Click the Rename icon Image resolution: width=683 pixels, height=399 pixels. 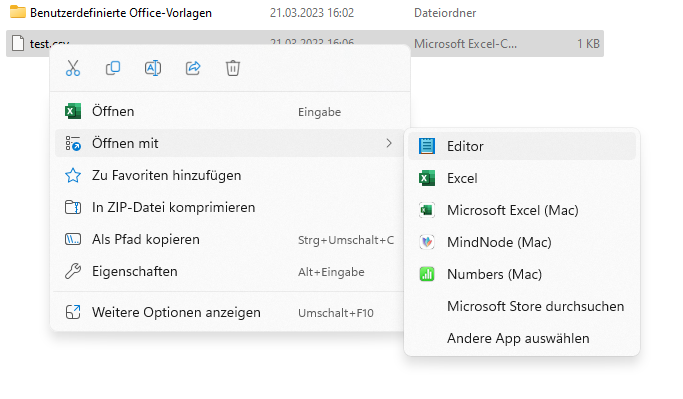click(x=153, y=68)
